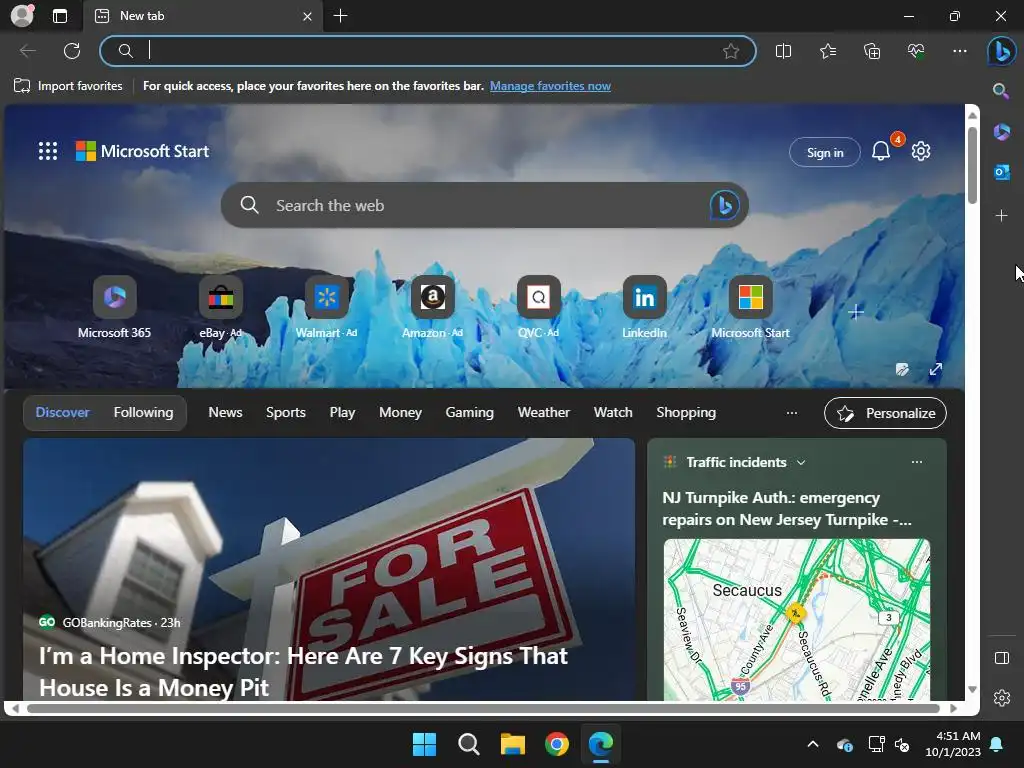Viewport: 1024px width, 768px height.
Task: Toggle the sidebar visibility button
Action: click(1002, 658)
